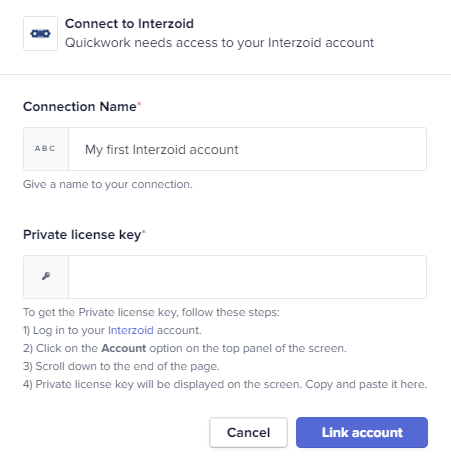Open the Interzoid account link
The height and width of the screenshot is (465, 451).
point(131,330)
